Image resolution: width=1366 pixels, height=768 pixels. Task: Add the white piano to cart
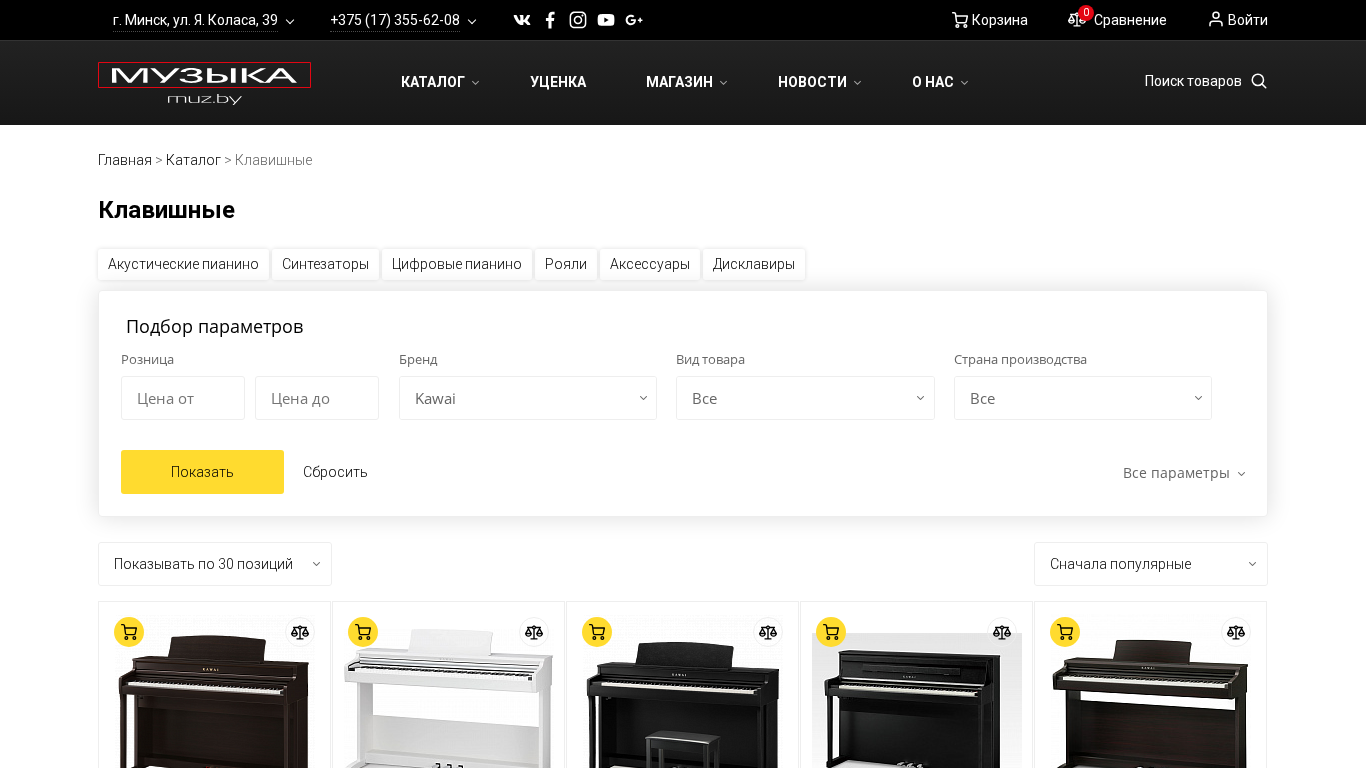tap(363, 632)
